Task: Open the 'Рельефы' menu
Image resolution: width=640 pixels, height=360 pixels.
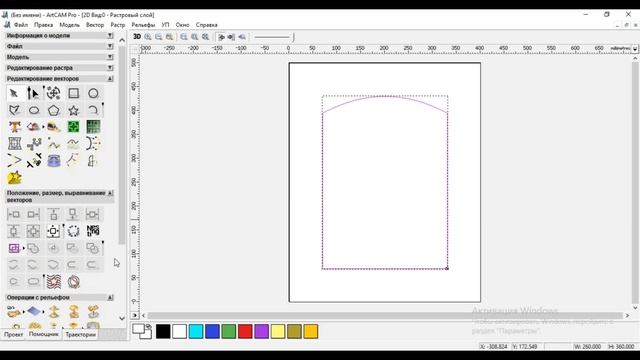Action: point(143,25)
